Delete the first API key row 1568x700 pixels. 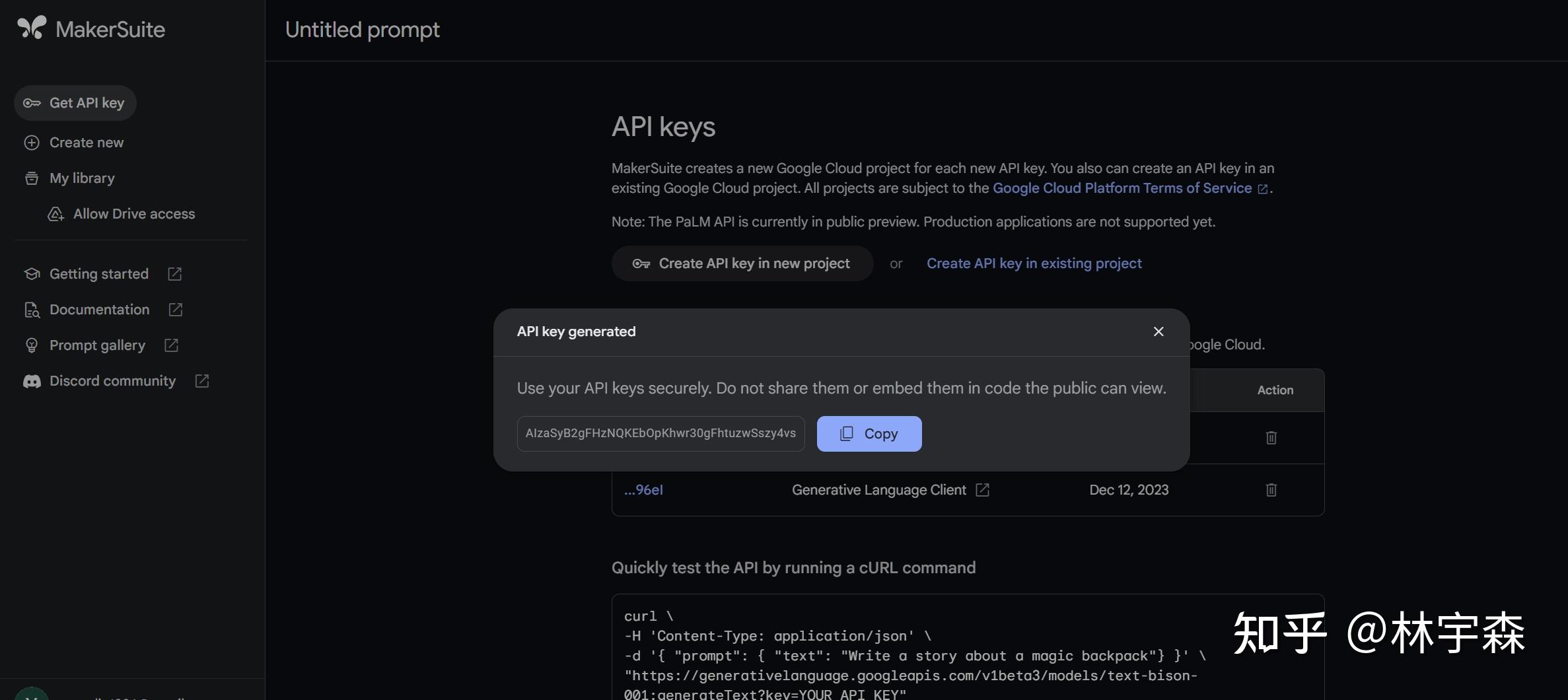point(1271,438)
